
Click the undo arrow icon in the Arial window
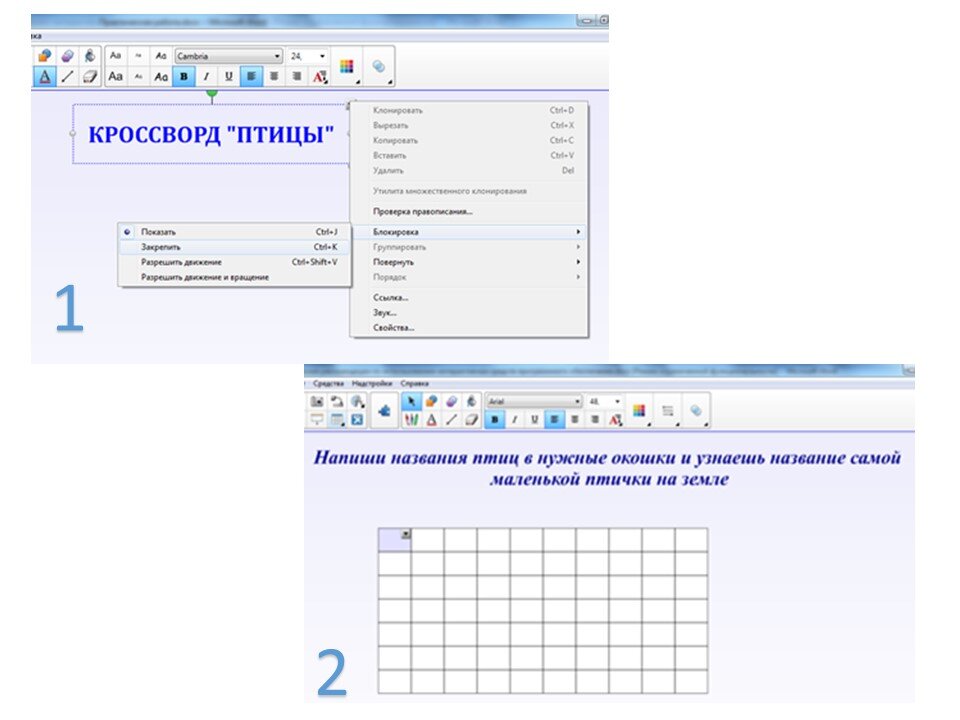(x=337, y=402)
